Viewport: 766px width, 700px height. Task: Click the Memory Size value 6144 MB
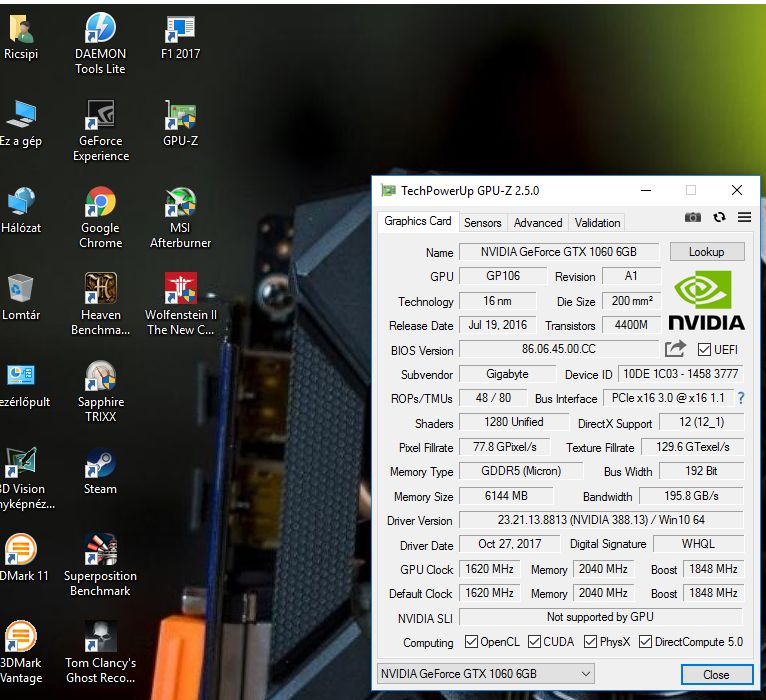[506, 496]
